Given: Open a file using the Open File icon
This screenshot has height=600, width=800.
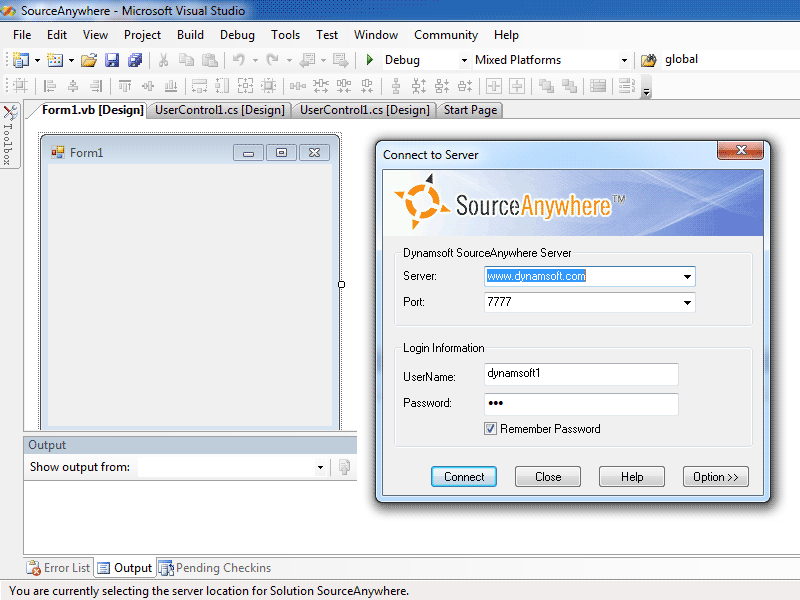Looking at the screenshot, I should click(88, 59).
